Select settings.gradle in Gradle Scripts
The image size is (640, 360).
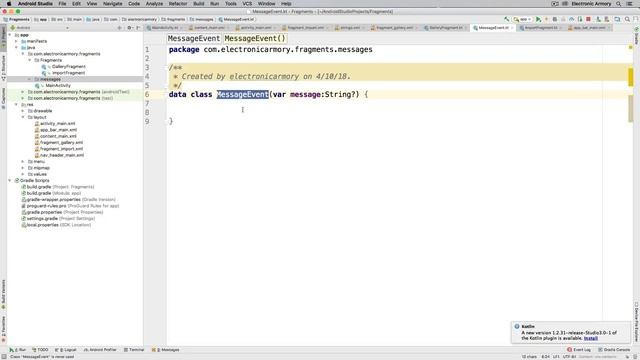(60, 219)
